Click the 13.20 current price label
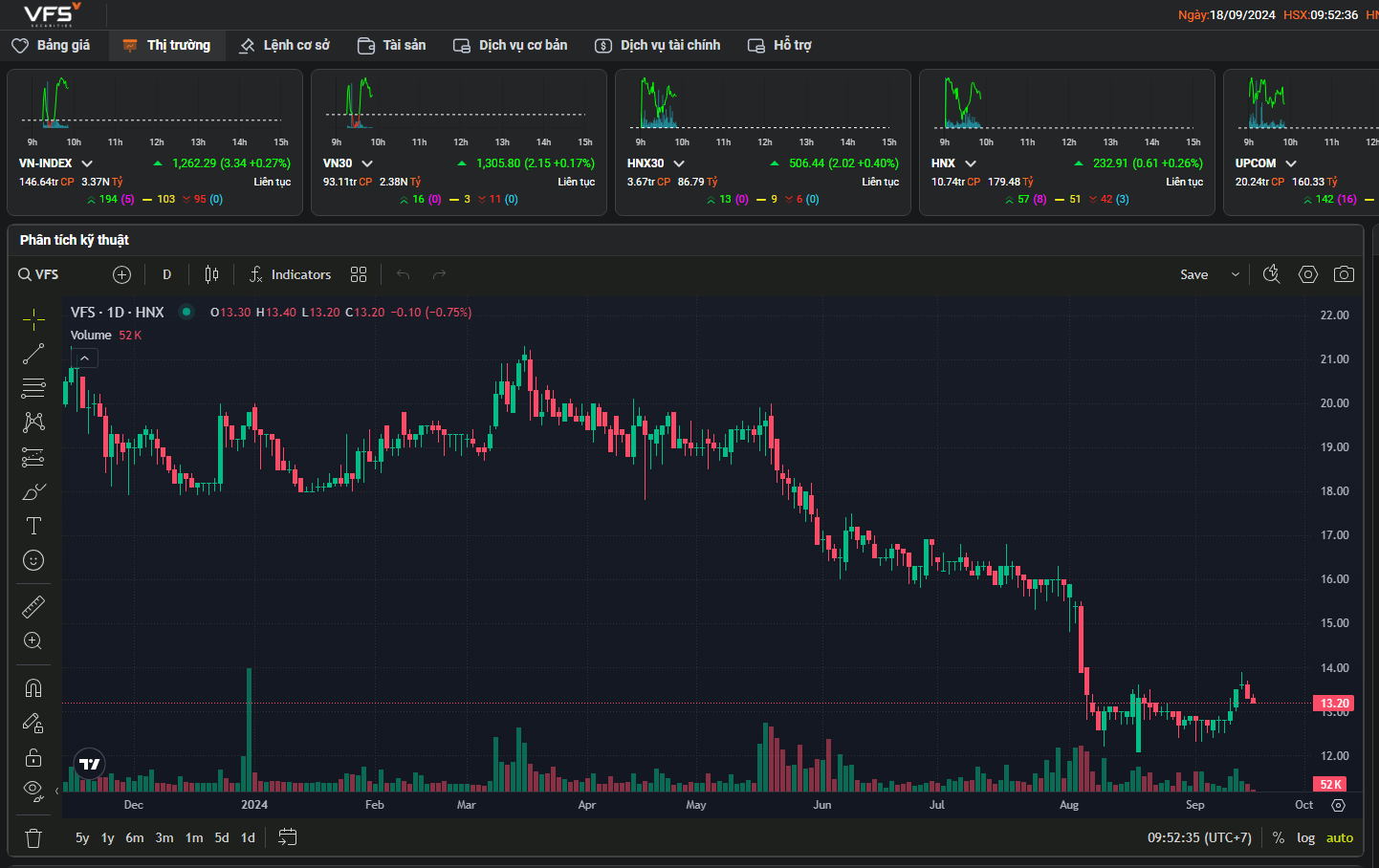Screen dimensions: 1379x868 (1334, 704)
